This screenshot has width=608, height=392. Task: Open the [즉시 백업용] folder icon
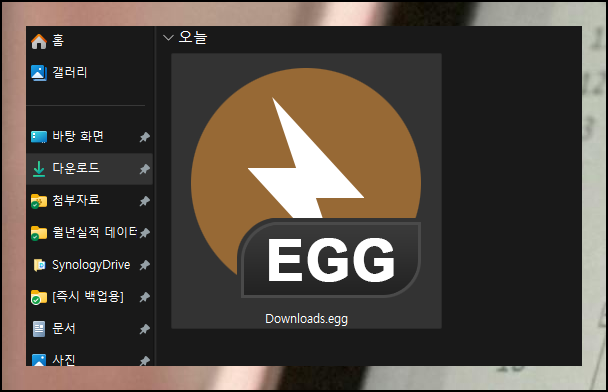click(39, 297)
